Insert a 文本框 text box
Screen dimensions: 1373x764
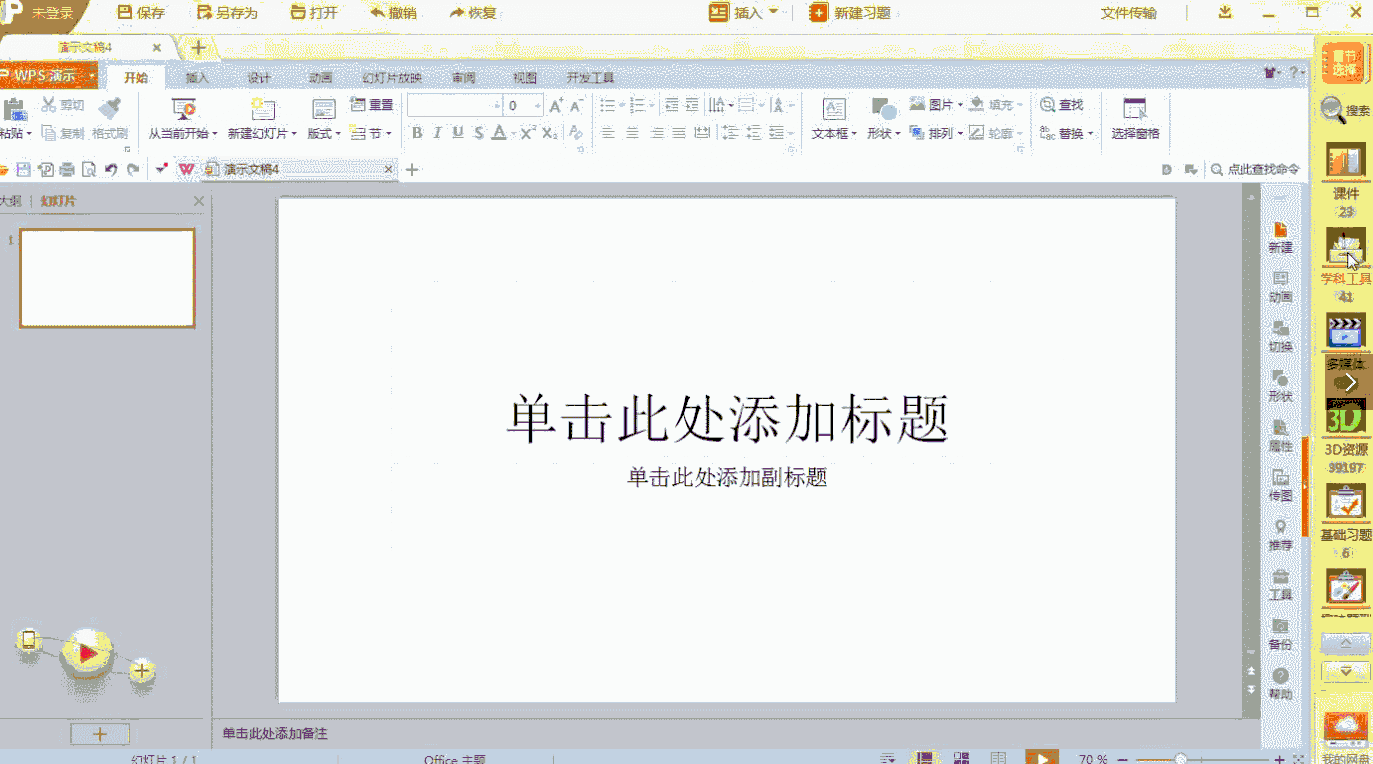point(834,118)
